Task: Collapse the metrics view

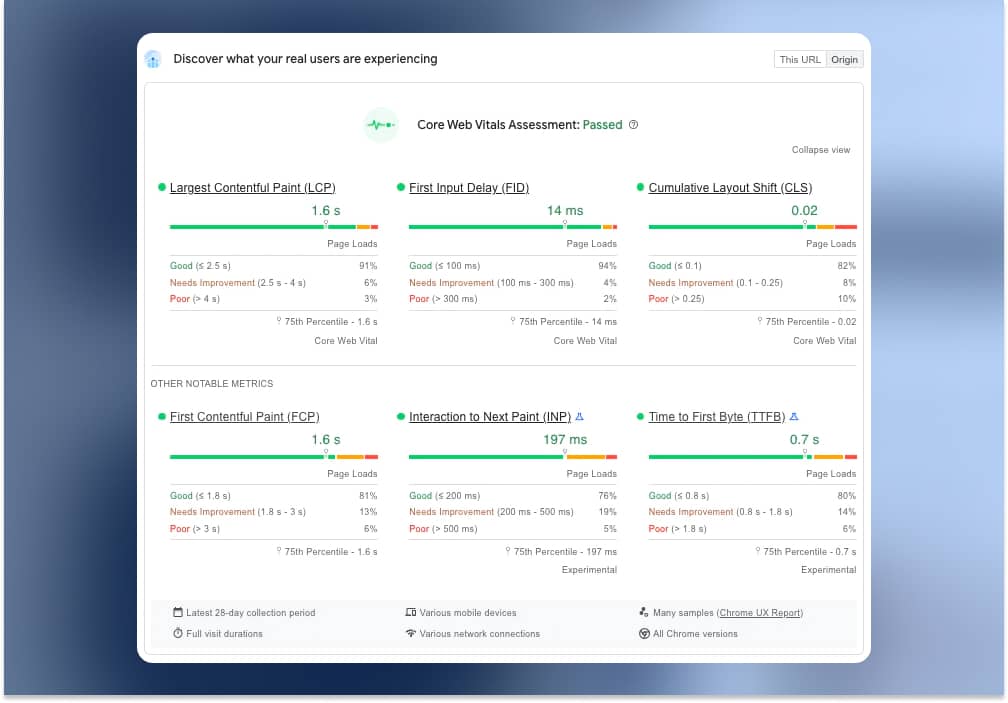Action: [820, 150]
